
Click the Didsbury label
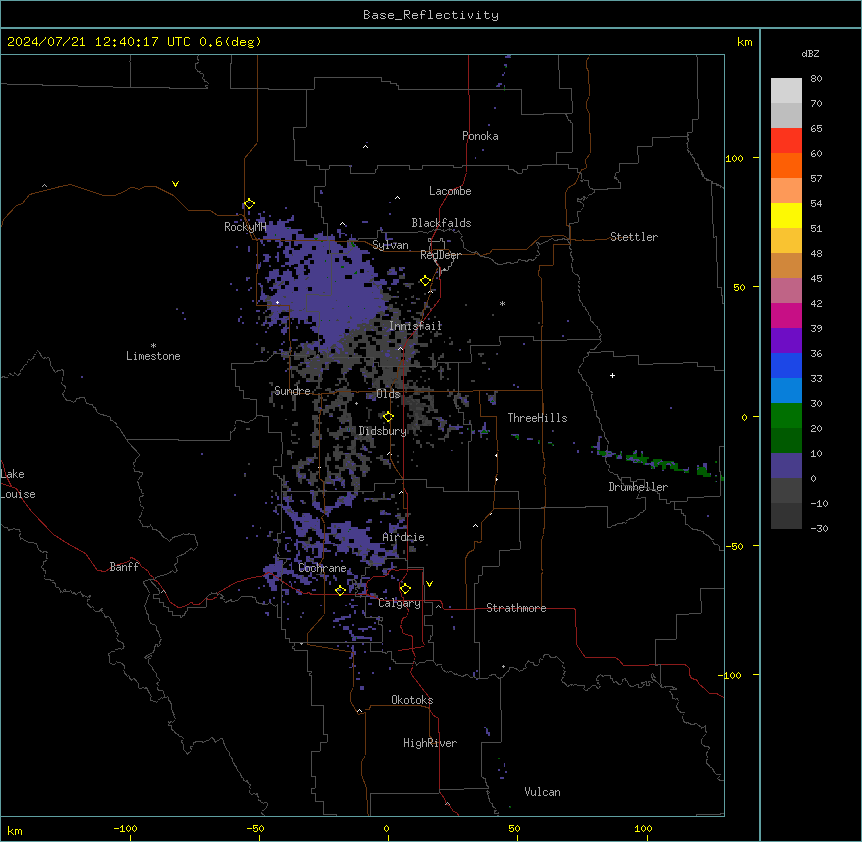click(383, 431)
